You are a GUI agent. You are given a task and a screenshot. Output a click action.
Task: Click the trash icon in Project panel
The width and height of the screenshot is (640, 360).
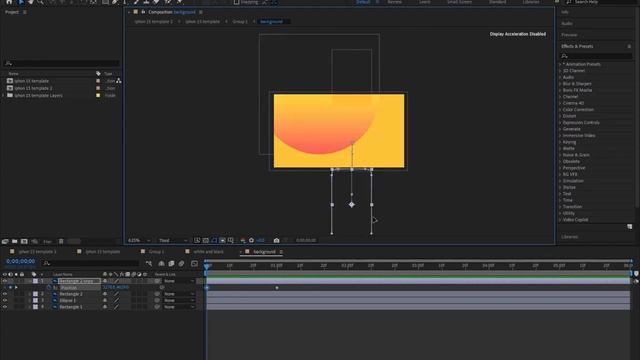[61, 241]
